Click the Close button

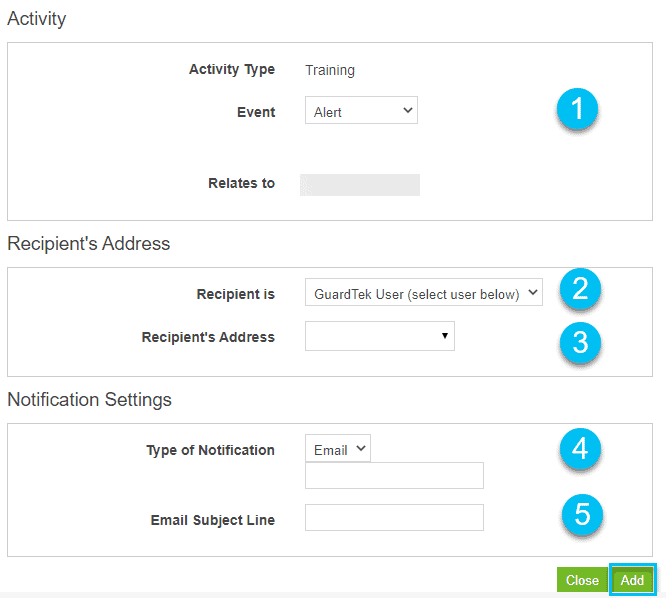582,580
